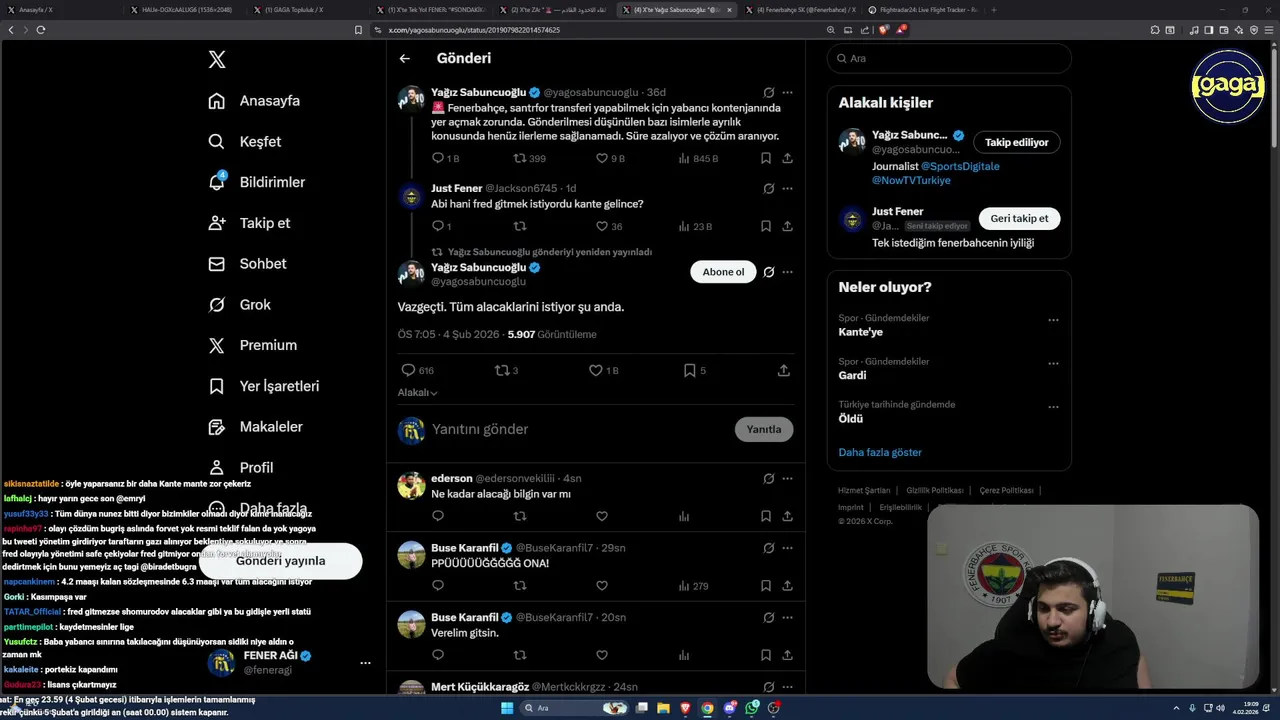The height and width of the screenshot is (720, 1280).
Task: Open Anasayfa home page
Action: click(x=254, y=101)
